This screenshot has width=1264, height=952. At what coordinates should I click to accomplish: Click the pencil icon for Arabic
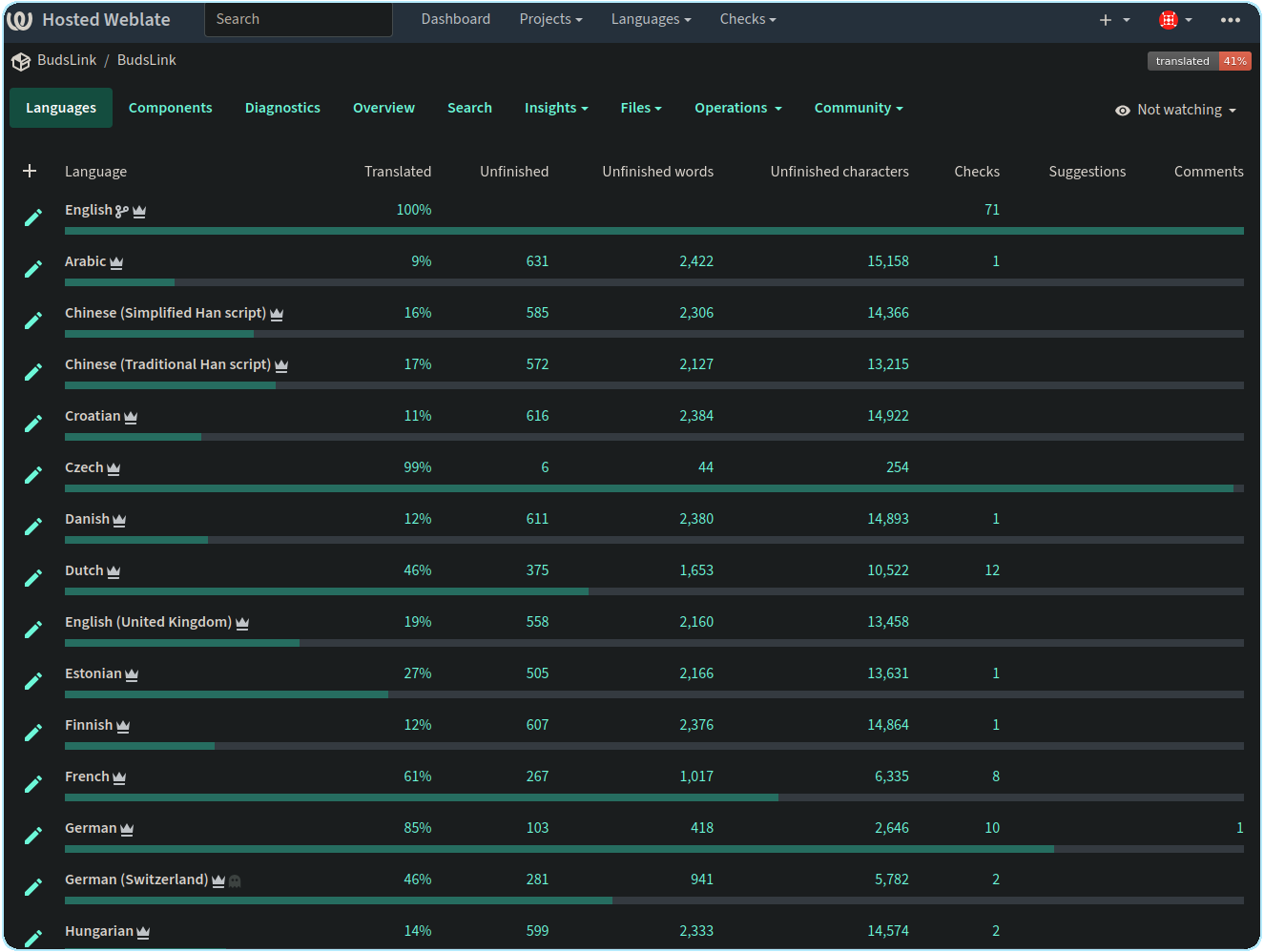(33, 269)
